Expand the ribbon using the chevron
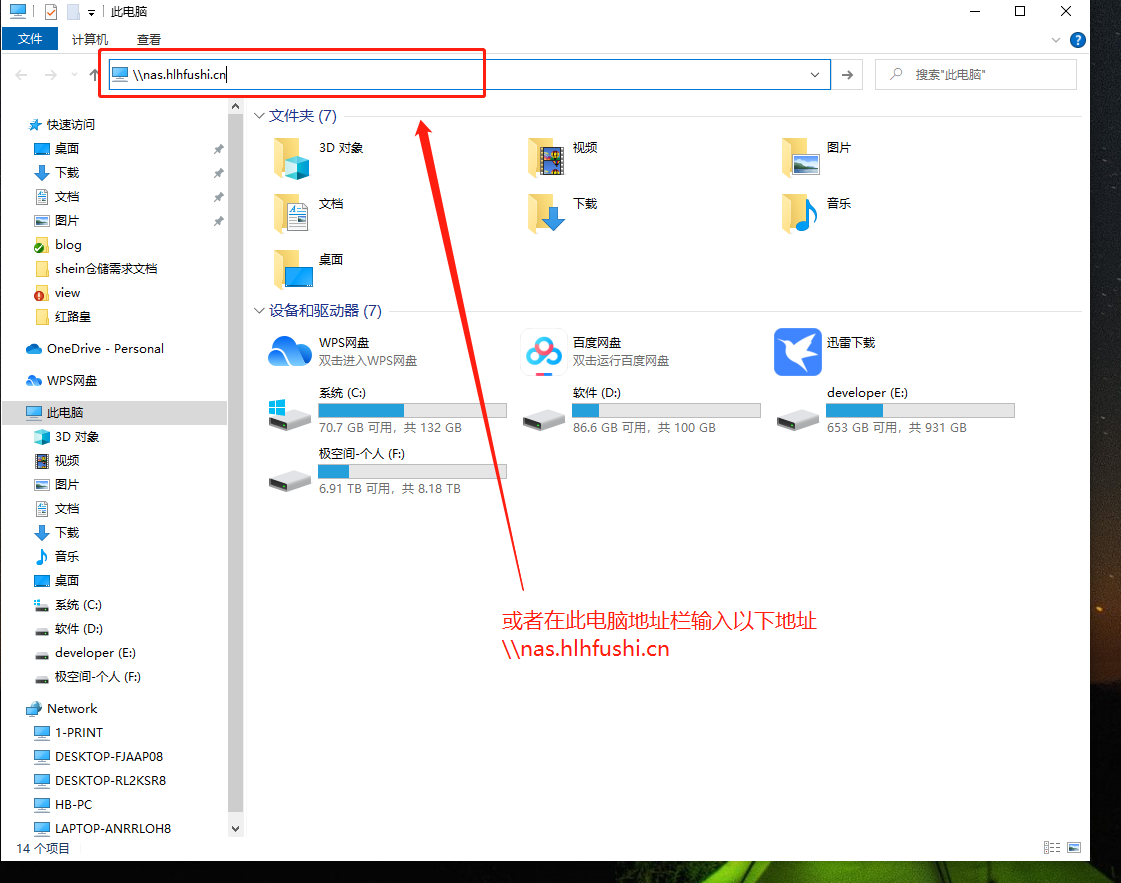This screenshot has height=883, width=1121. click(x=1056, y=40)
